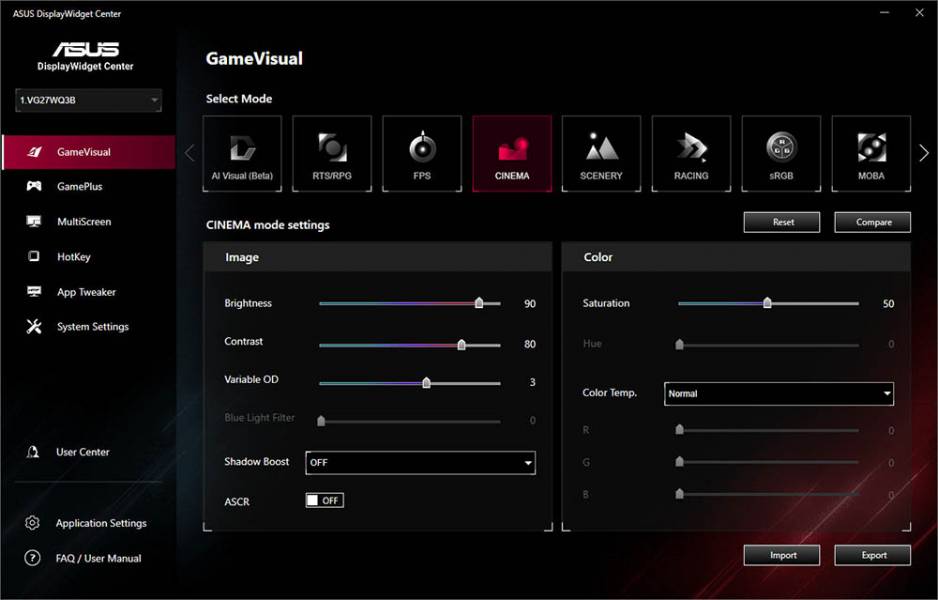Click the User Center person icon
Viewport: 938px width, 600px height.
(33, 452)
